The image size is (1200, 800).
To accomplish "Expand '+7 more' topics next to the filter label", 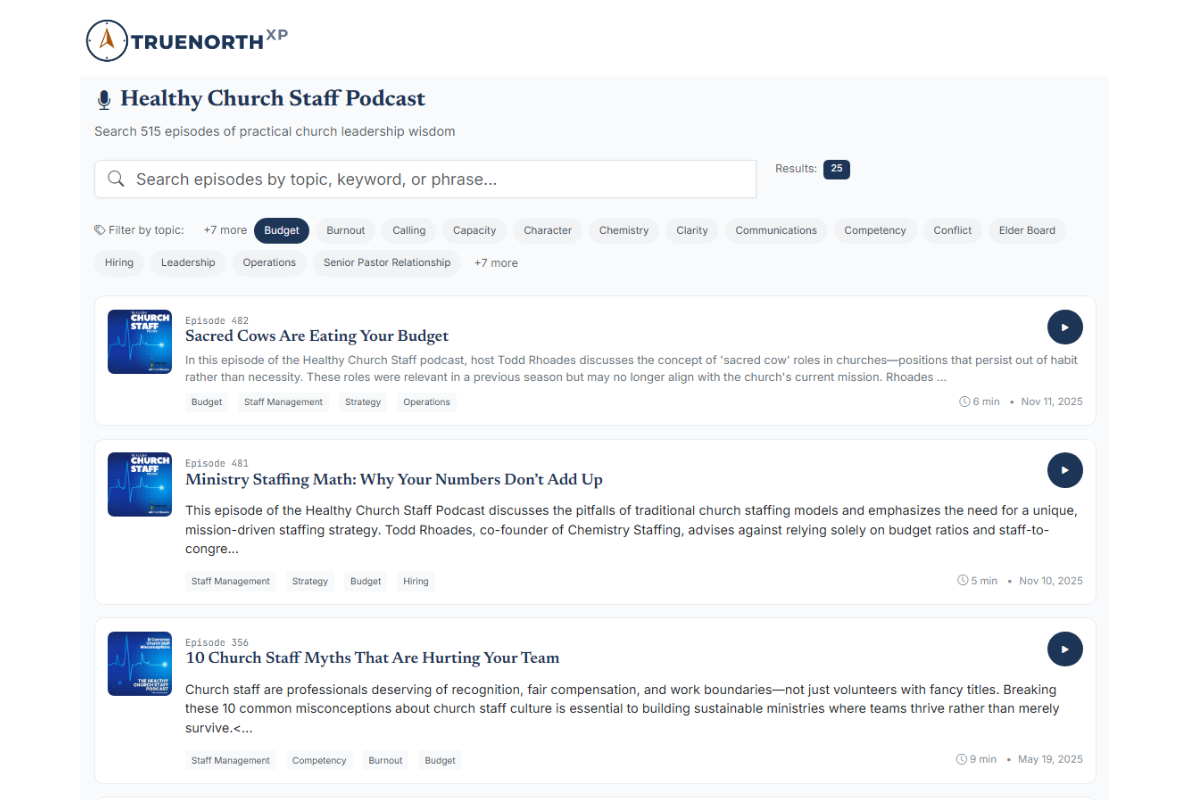I will pos(225,230).
